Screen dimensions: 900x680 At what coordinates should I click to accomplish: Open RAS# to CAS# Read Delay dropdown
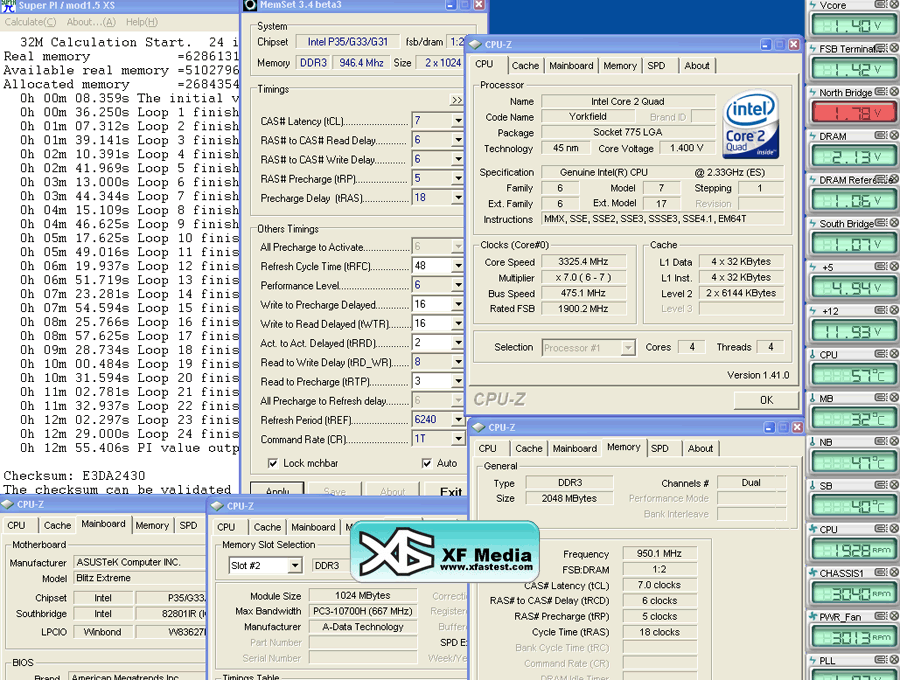click(x=457, y=140)
